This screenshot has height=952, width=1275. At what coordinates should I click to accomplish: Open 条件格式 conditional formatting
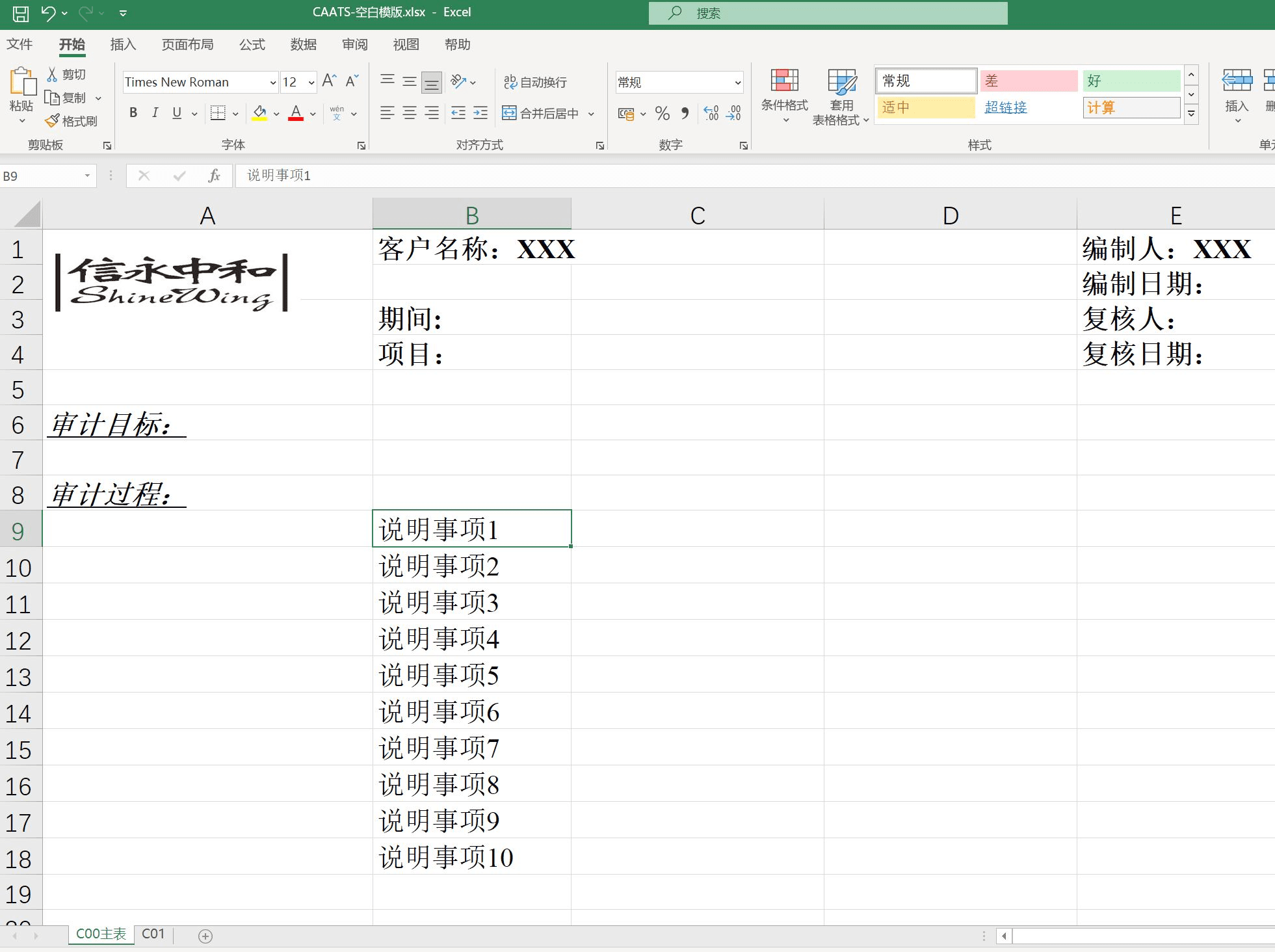pyautogui.click(x=785, y=96)
